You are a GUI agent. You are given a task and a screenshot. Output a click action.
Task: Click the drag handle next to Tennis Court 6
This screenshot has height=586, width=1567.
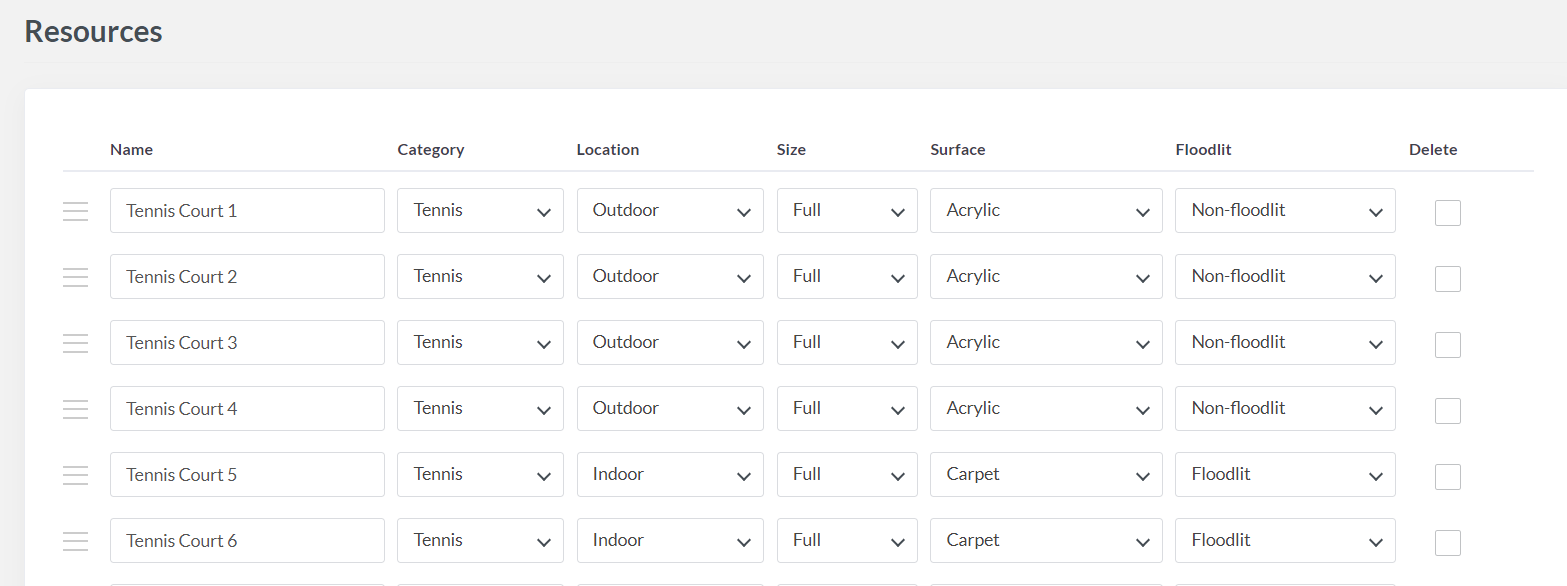pos(76,541)
